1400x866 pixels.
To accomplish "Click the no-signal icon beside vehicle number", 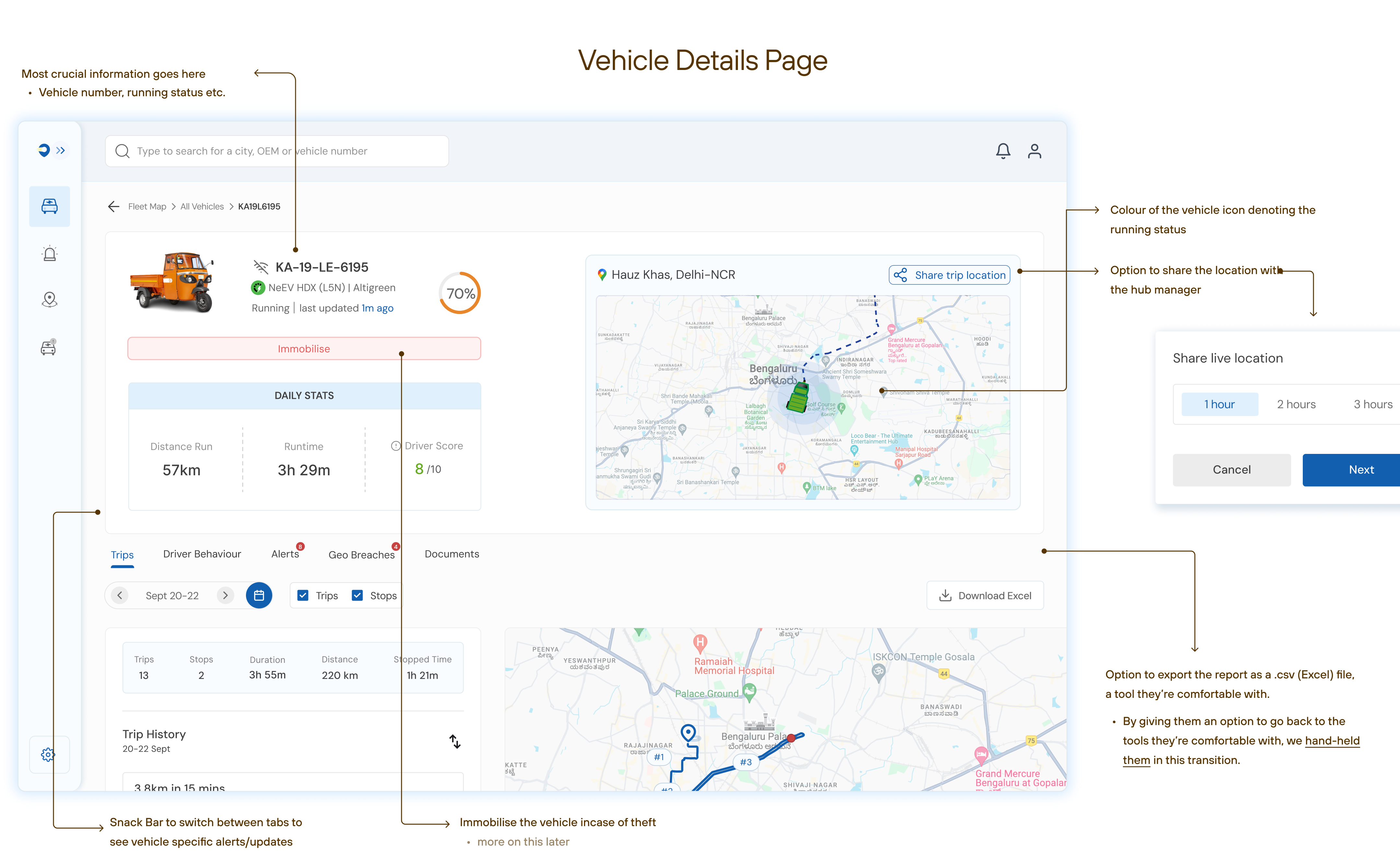I will pos(261,267).
